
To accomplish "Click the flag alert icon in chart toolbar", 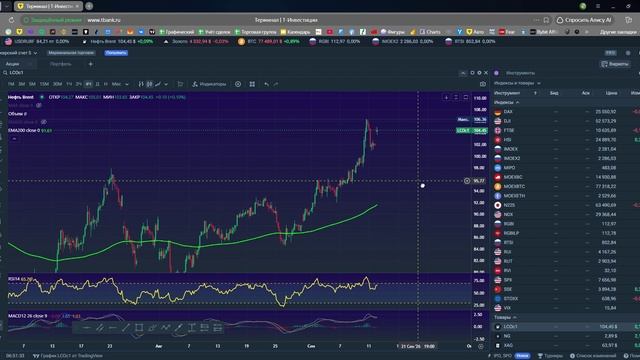I will coord(180,84).
